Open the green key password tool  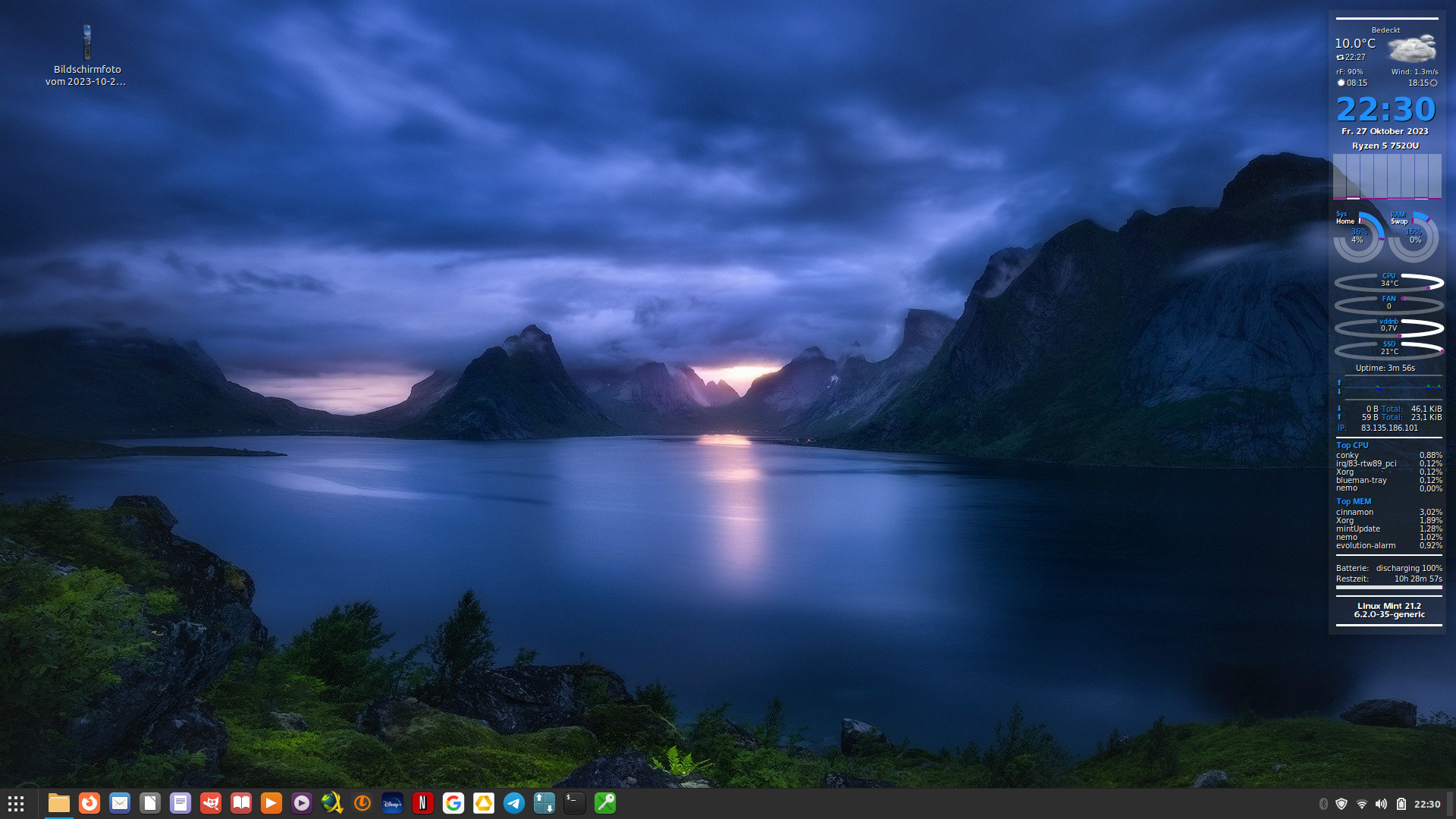(605, 803)
